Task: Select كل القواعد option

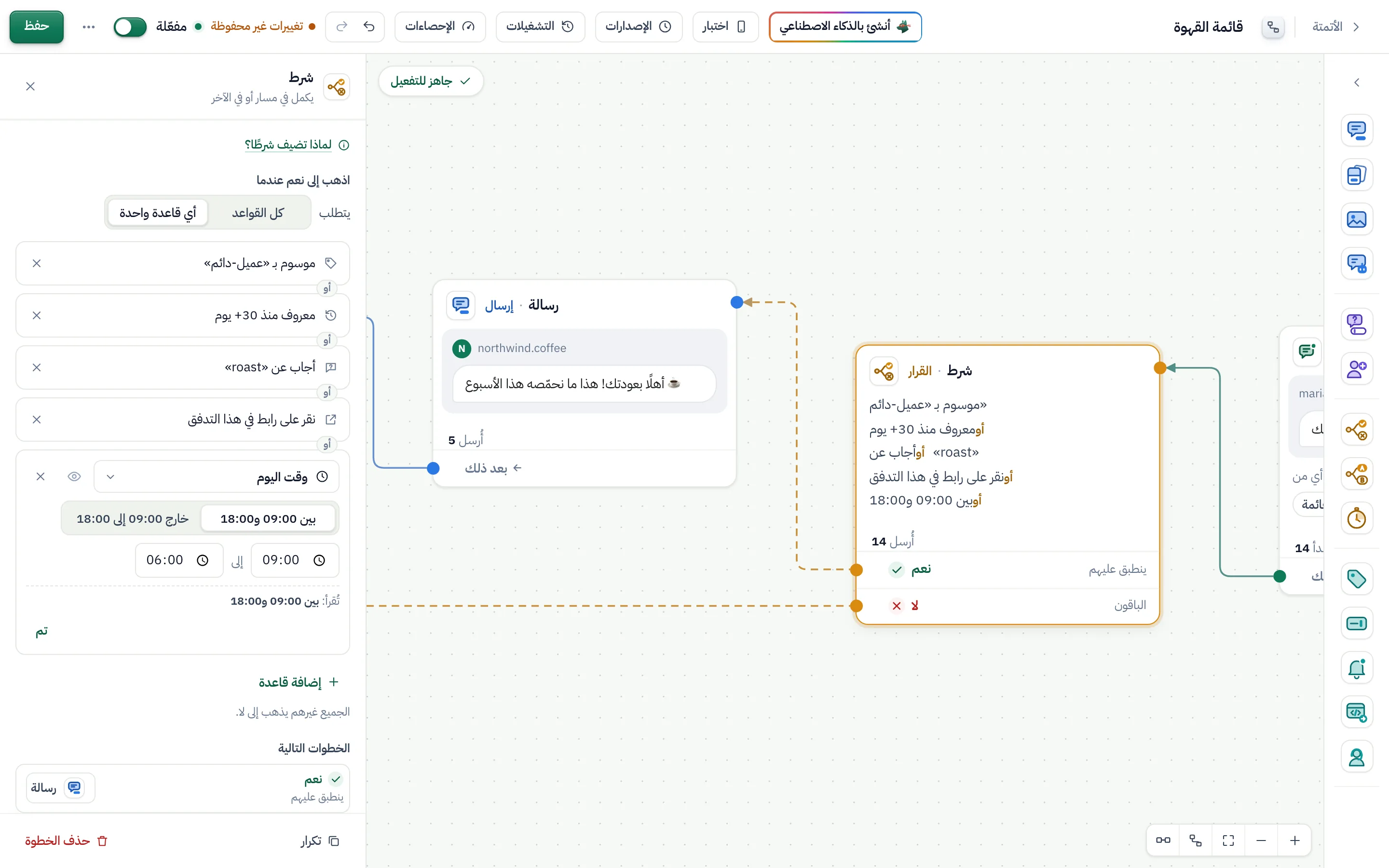Action: click(259, 213)
